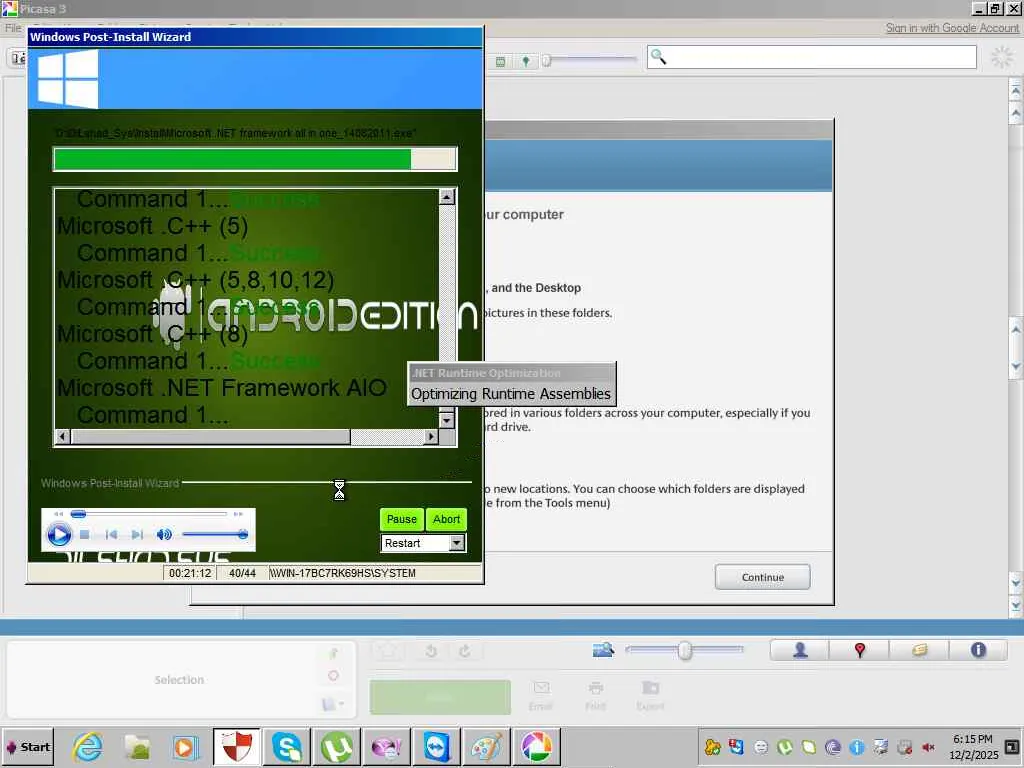Open Skype from the taskbar
The image size is (1024, 768).
click(287, 747)
